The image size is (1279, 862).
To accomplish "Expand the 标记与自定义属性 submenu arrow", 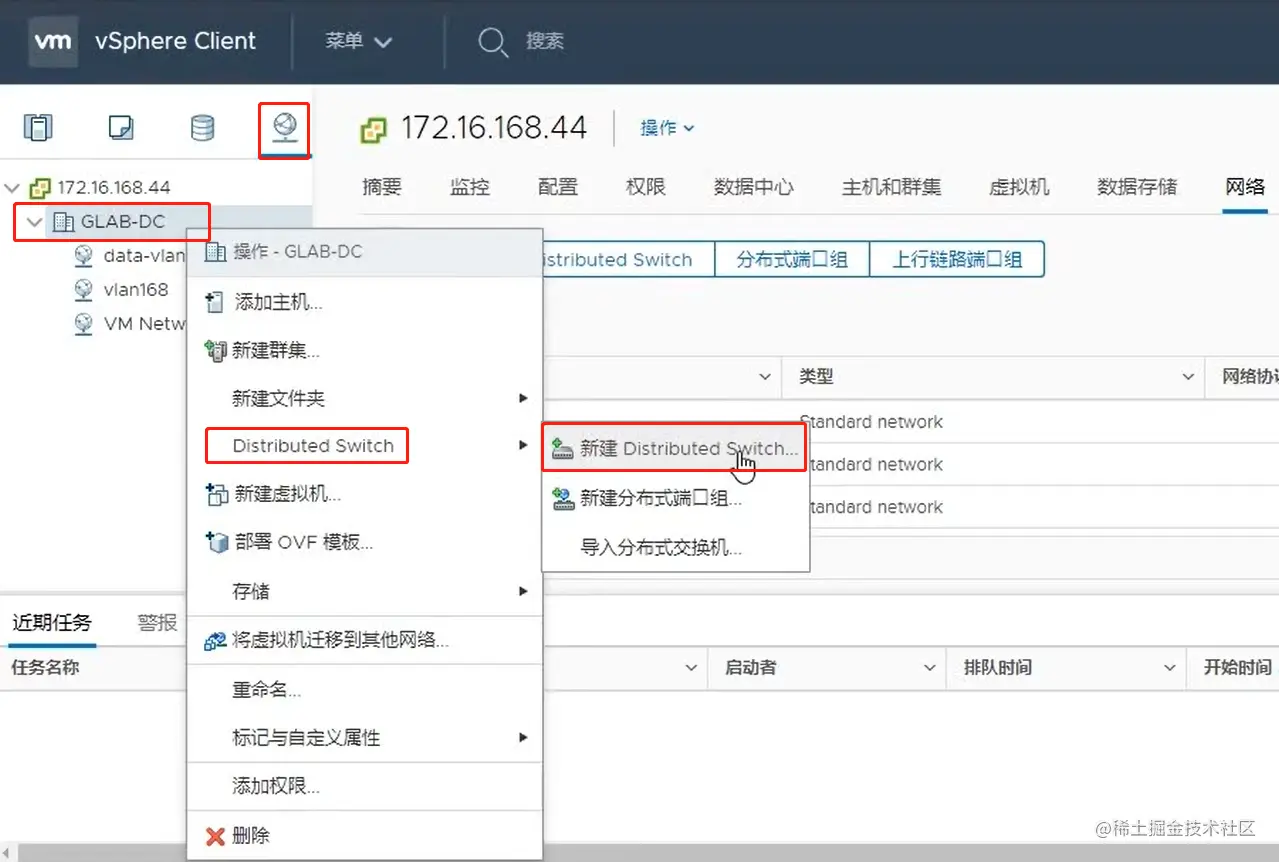I will (523, 738).
